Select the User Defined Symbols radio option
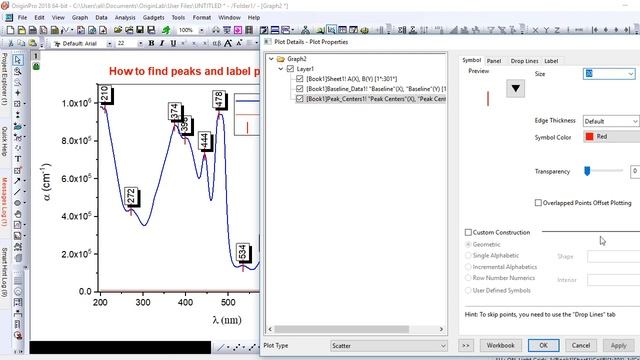Image resolution: width=640 pixels, height=360 pixels. [x=468, y=291]
